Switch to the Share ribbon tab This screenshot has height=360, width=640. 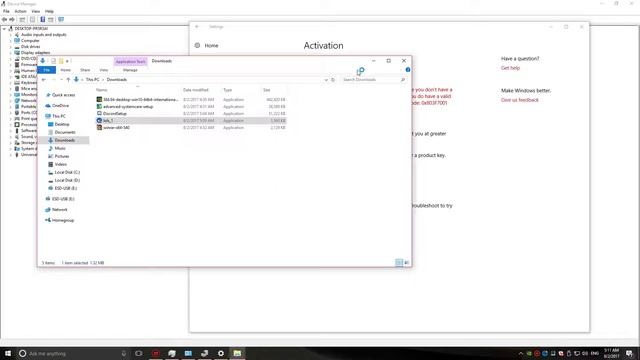(85, 70)
